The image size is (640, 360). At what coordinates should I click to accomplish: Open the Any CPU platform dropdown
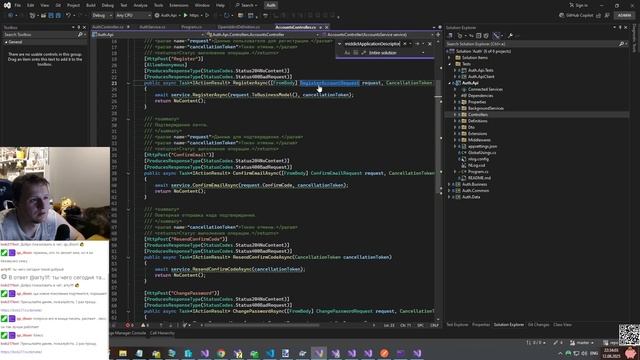coord(133,16)
